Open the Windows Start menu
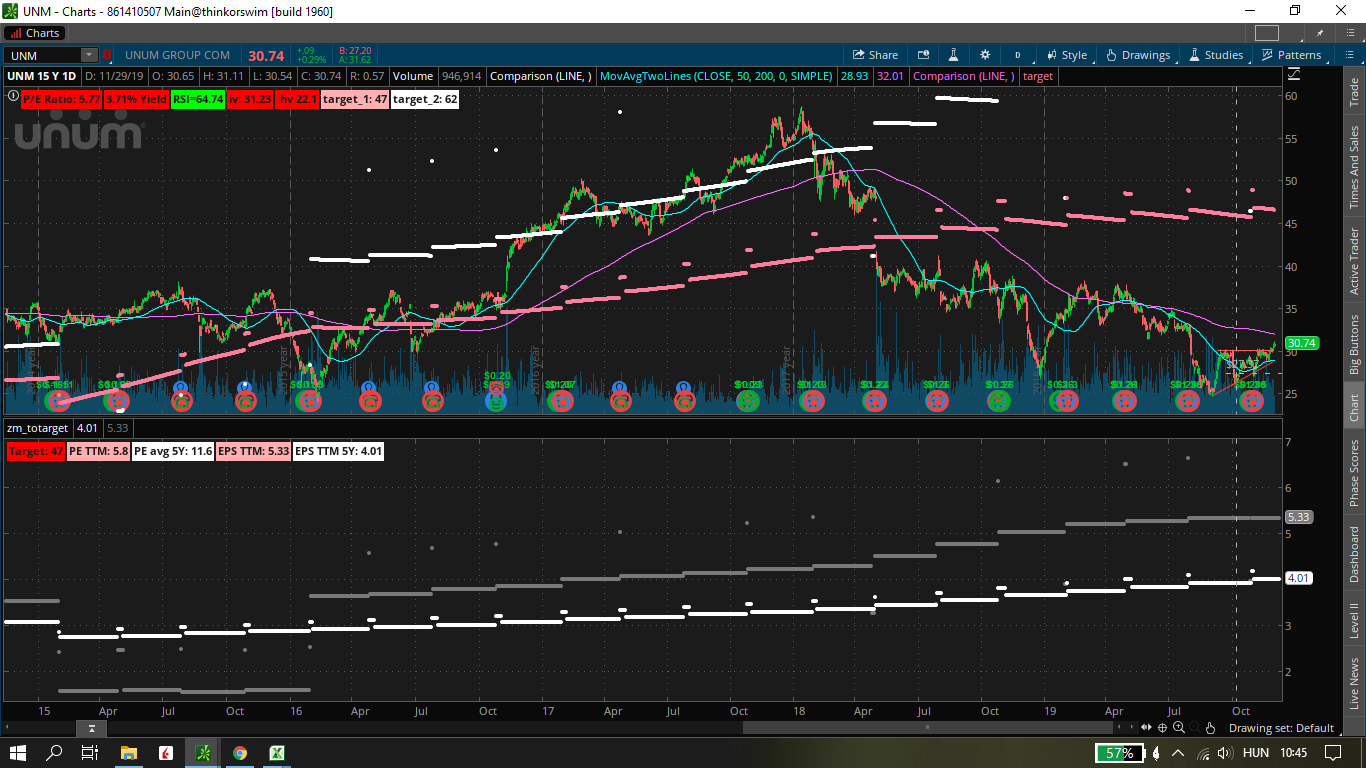The image size is (1366, 768). tap(19, 753)
